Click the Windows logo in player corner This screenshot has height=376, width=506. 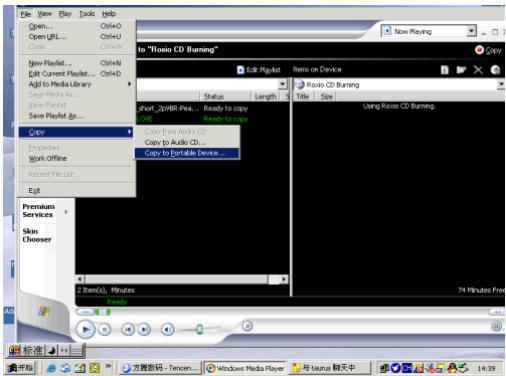click(x=44, y=312)
